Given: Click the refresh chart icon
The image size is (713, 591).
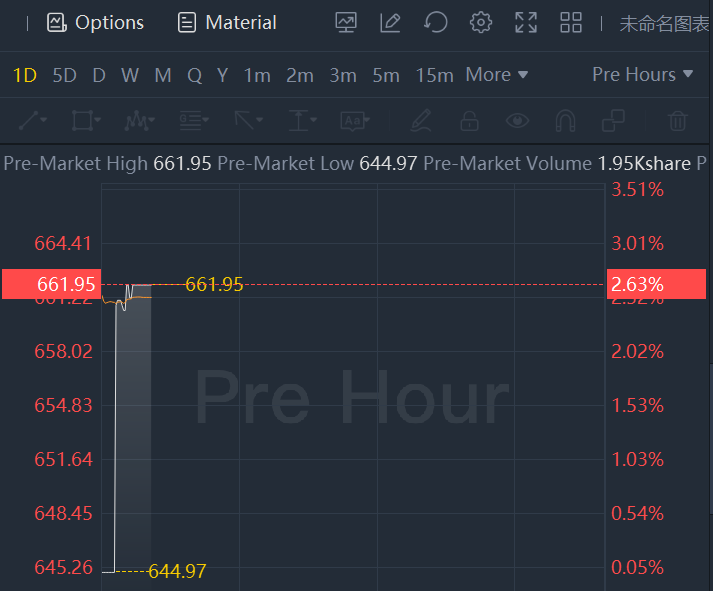Looking at the screenshot, I should click(x=435, y=22).
